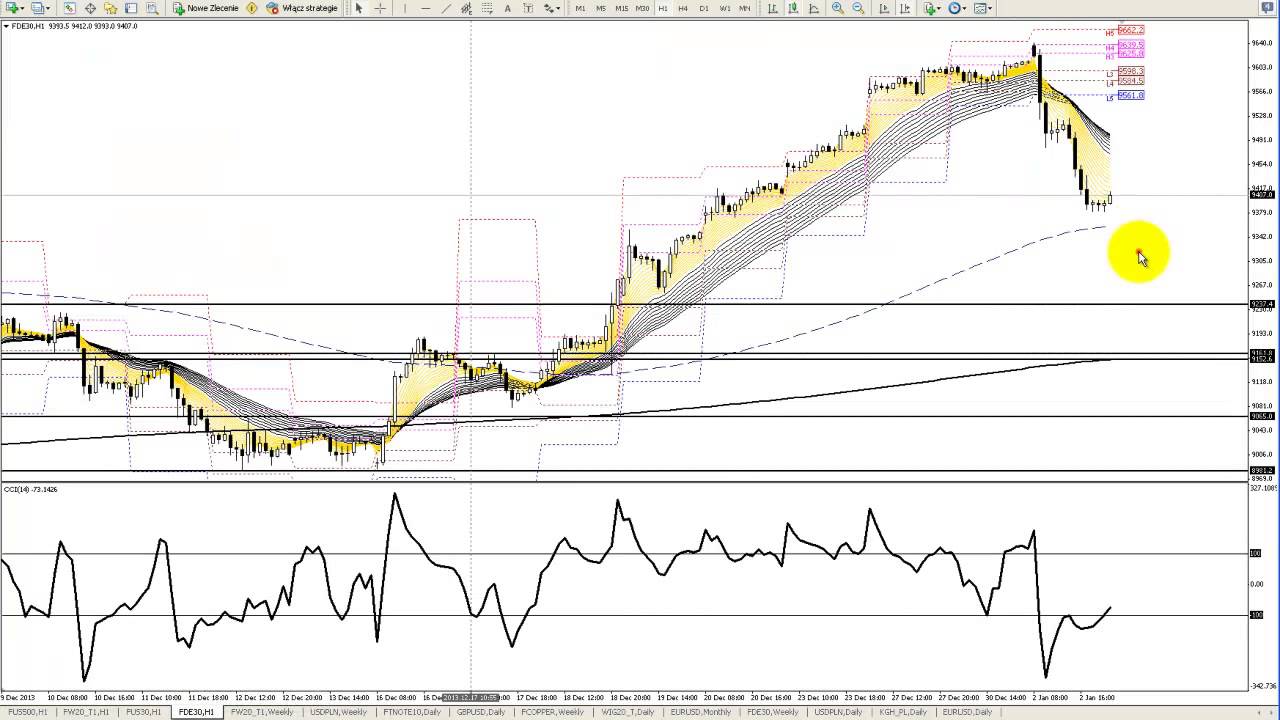Select the Fibonacci retracement tool
1280x720 pixels.
(x=487, y=8)
